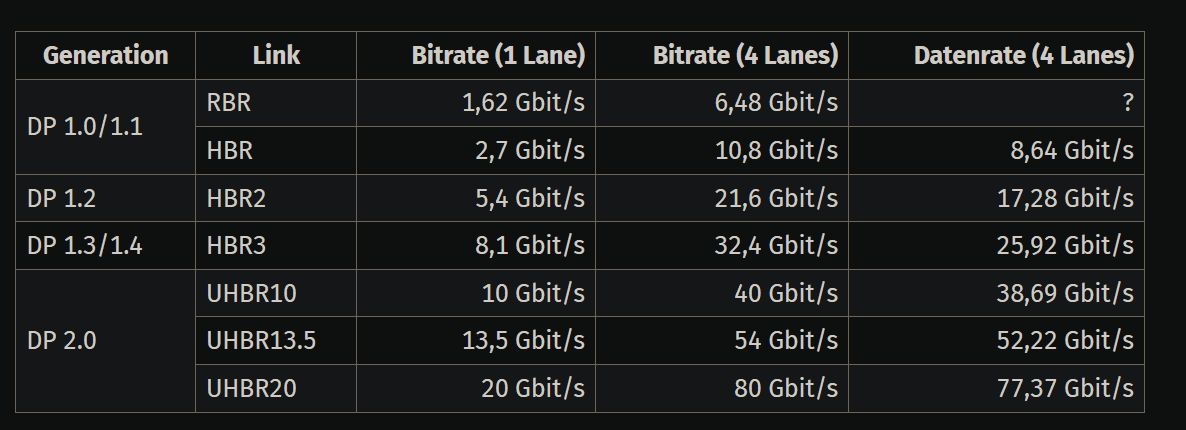
Task: Click the UHBR10 link cell
Action: (250, 293)
